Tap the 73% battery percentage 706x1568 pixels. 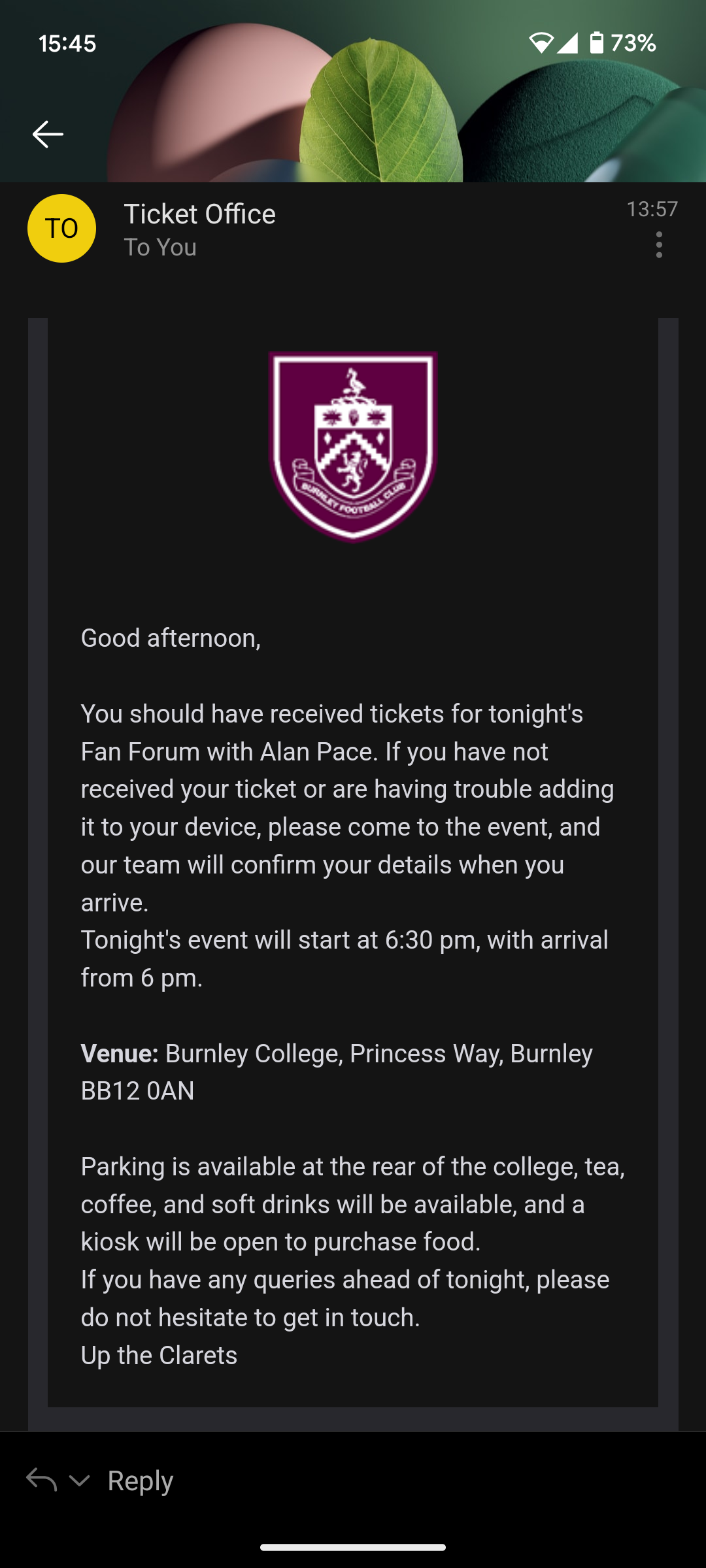tap(633, 43)
